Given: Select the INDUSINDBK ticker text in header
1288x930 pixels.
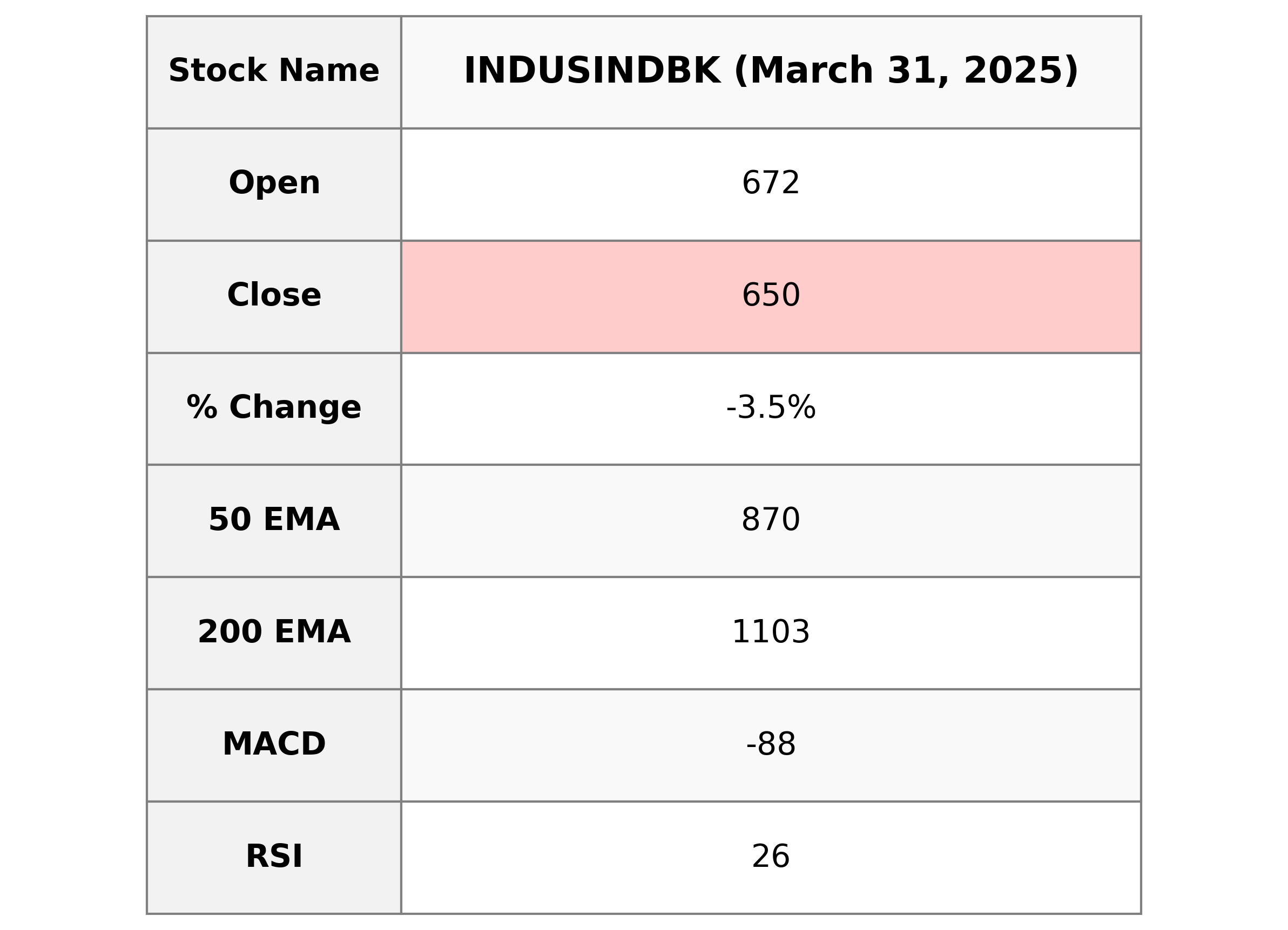Looking at the screenshot, I should click(x=592, y=71).
